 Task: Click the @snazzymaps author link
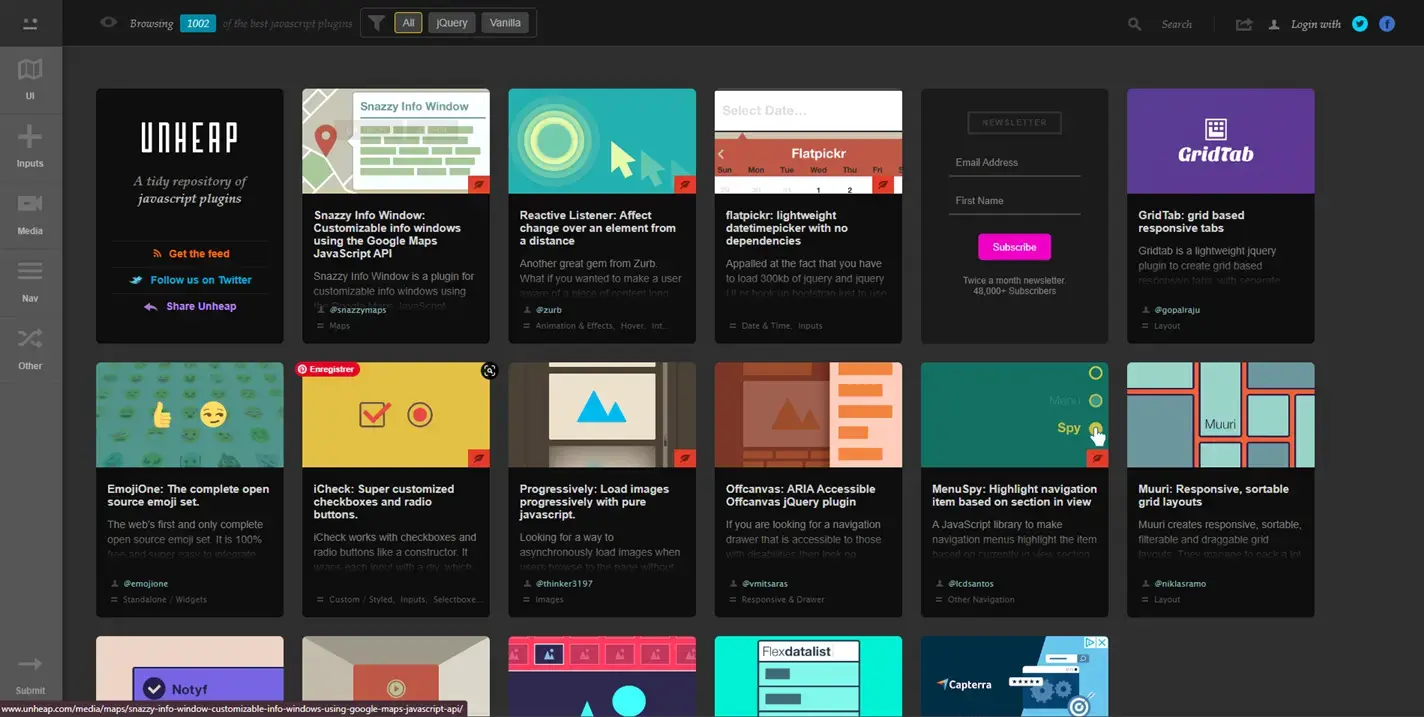(357, 310)
